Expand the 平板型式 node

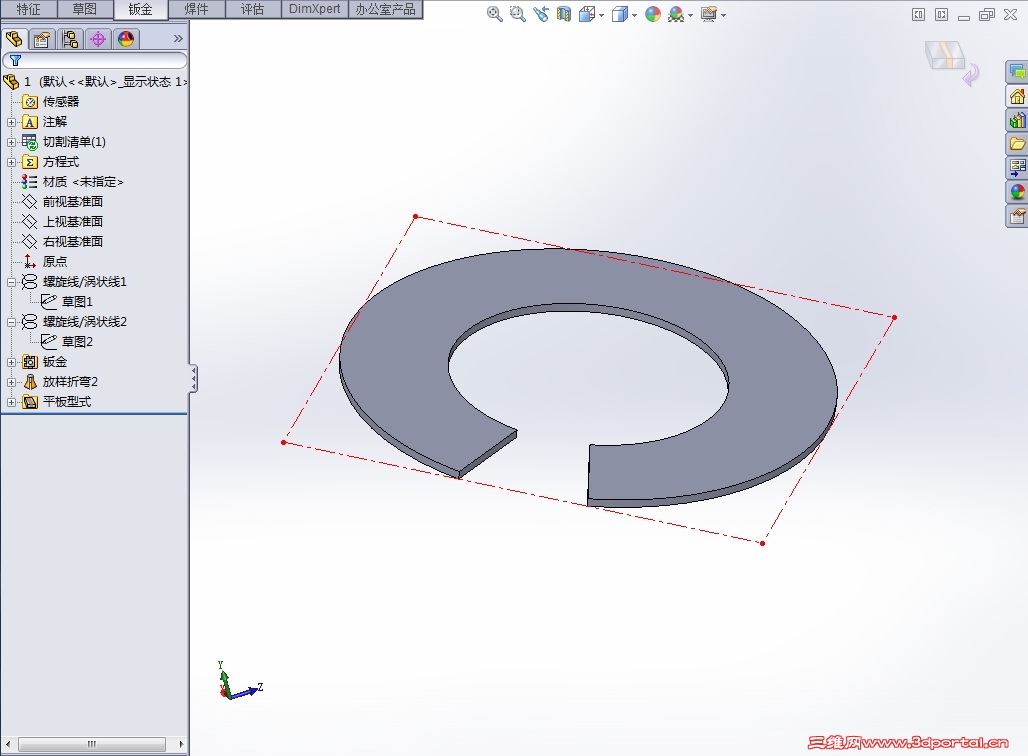tap(11, 403)
